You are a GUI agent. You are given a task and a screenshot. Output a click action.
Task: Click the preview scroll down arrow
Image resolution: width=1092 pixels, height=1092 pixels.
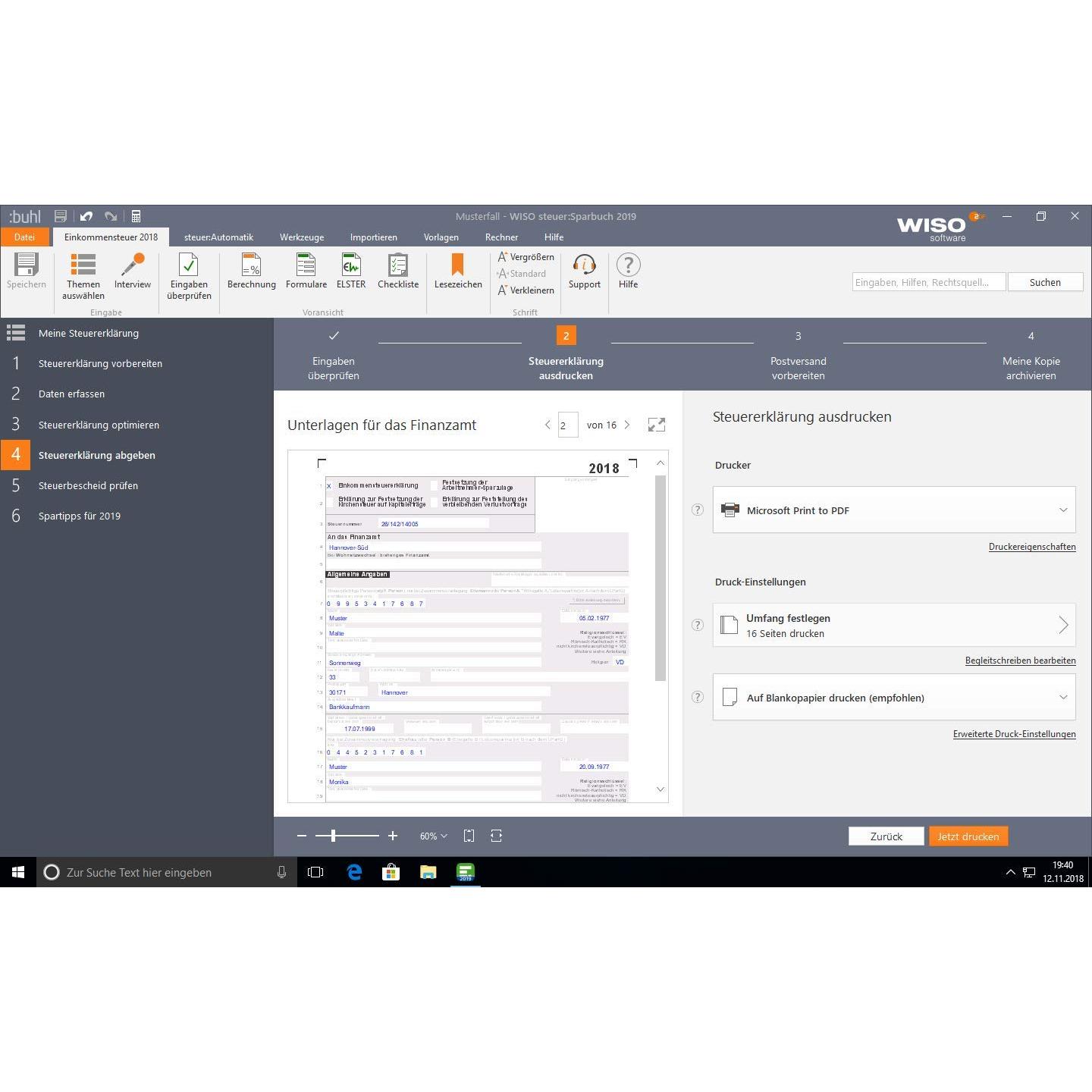click(660, 789)
